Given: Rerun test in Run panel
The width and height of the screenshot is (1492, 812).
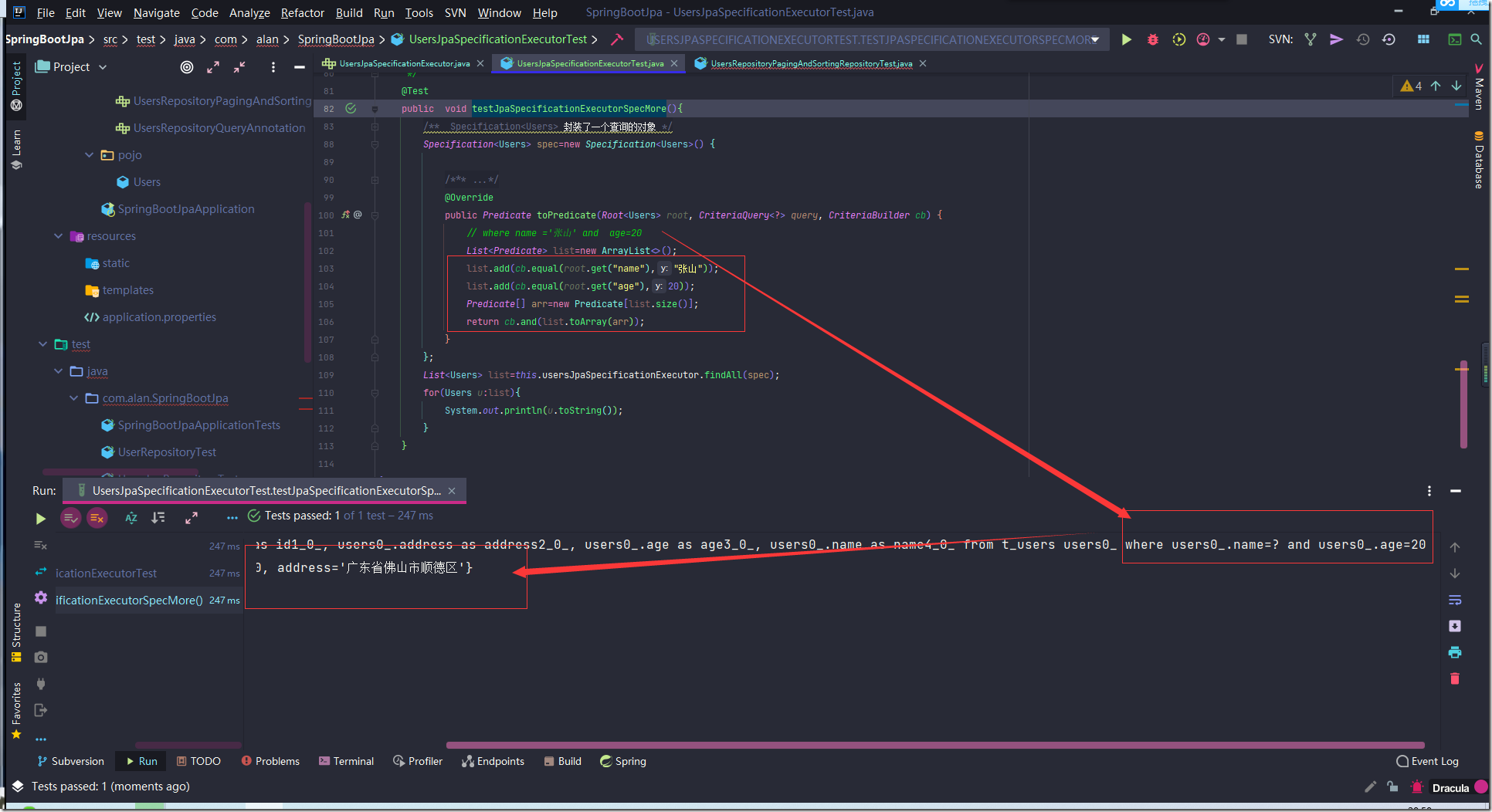Looking at the screenshot, I should pyautogui.click(x=40, y=519).
